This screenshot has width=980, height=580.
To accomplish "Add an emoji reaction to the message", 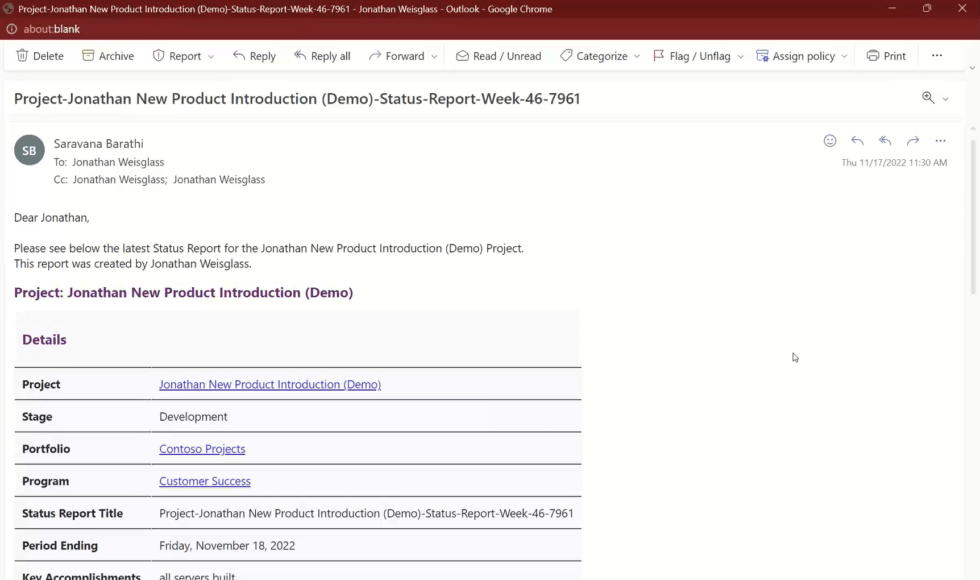I will click(x=830, y=141).
